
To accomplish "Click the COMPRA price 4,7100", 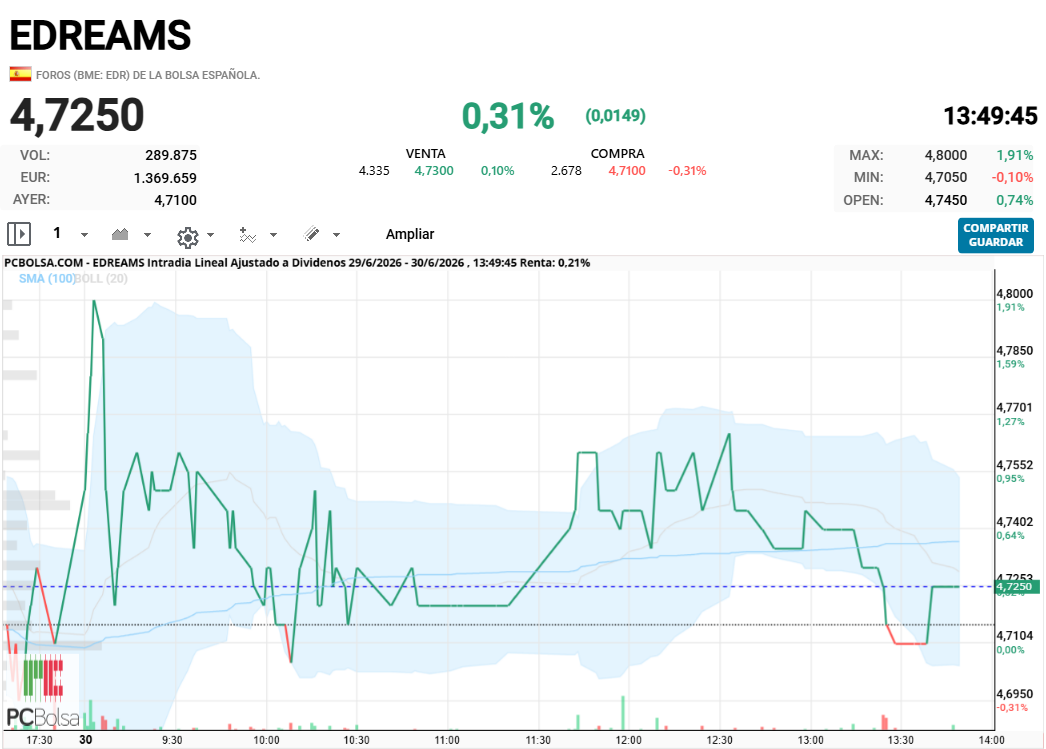I will [627, 171].
